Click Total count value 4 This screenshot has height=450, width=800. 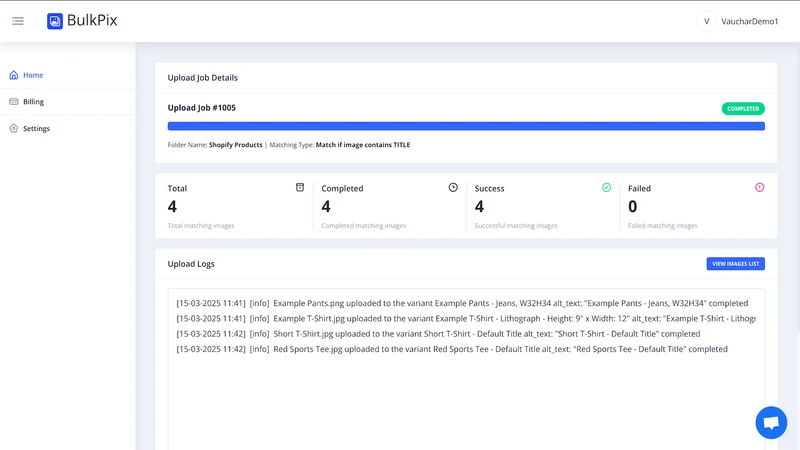pos(172,207)
